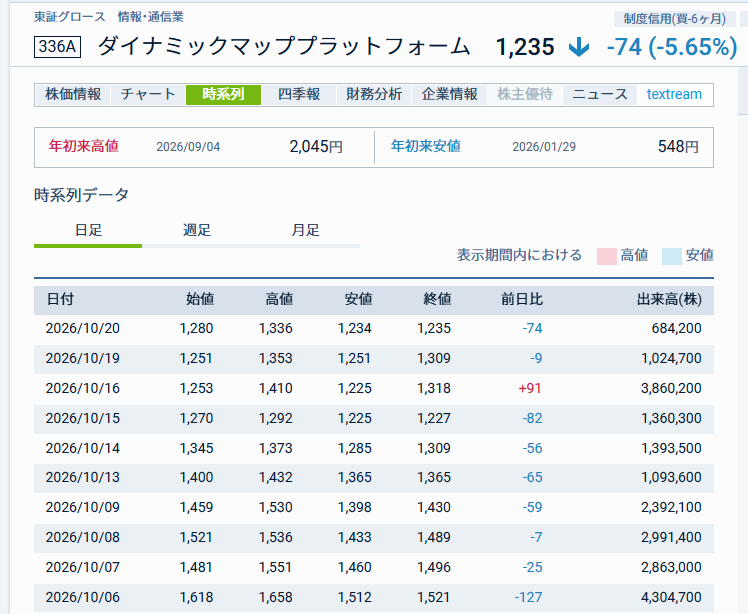Click the 2026/10/20 date row
Screen dimensions: 748x614
[x=374, y=329]
